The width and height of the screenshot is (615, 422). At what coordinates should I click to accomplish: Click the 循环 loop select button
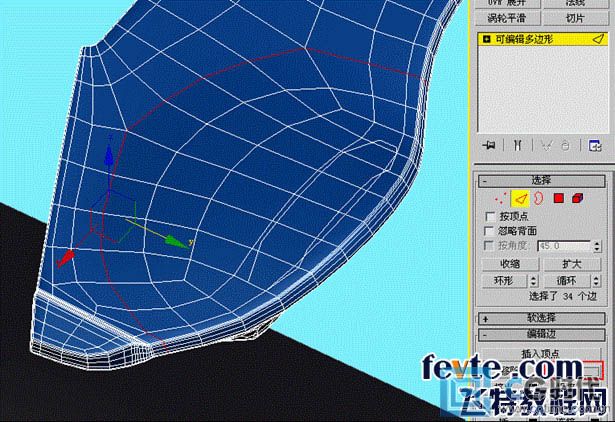coord(568,281)
